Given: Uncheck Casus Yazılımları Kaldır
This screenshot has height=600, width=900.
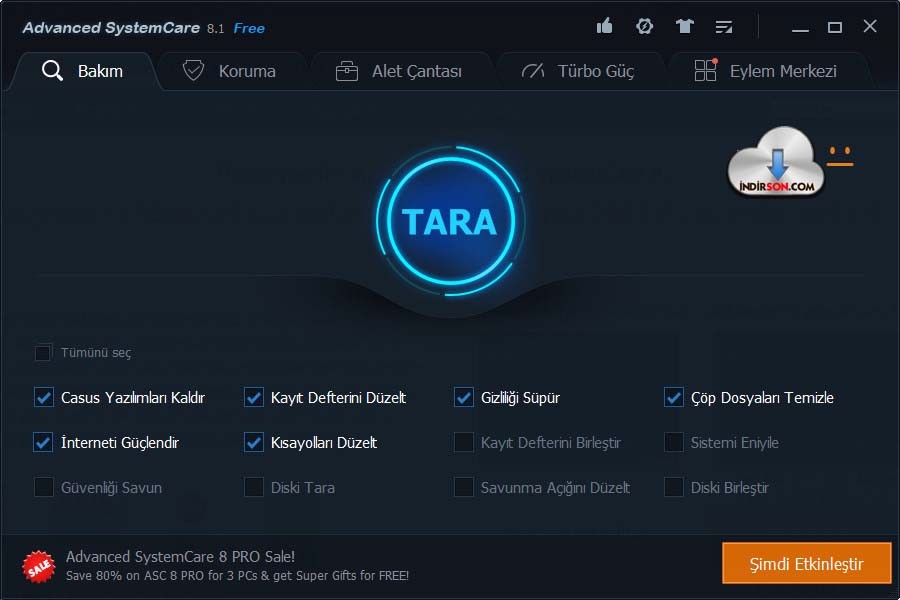Looking at the screenshot, I should (44, 397).
